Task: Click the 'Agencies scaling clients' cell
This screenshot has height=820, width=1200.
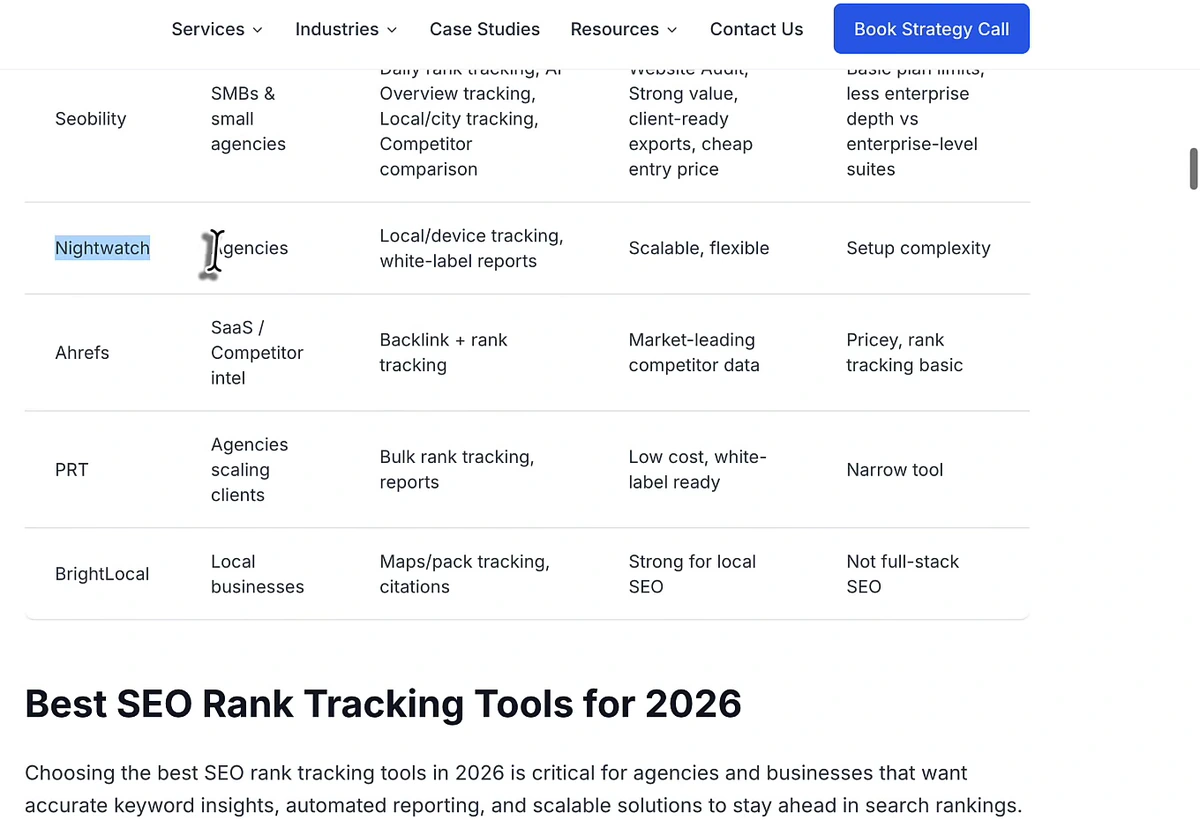Action: click(x=249, y=470)
